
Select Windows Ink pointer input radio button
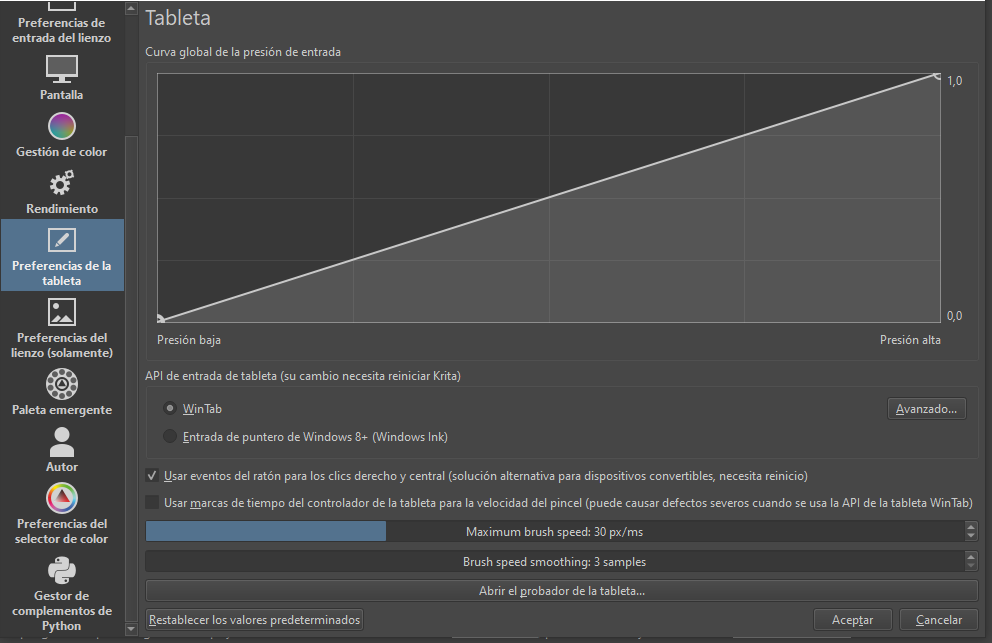click(170, 436)
